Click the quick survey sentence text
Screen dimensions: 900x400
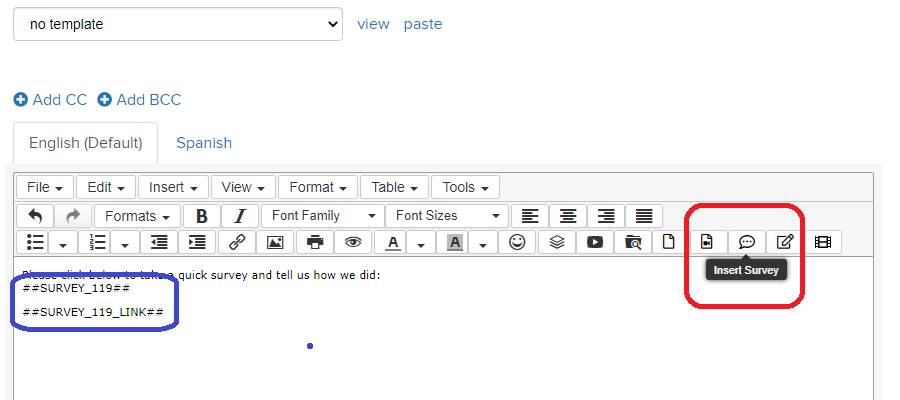[x=201, y=275]
